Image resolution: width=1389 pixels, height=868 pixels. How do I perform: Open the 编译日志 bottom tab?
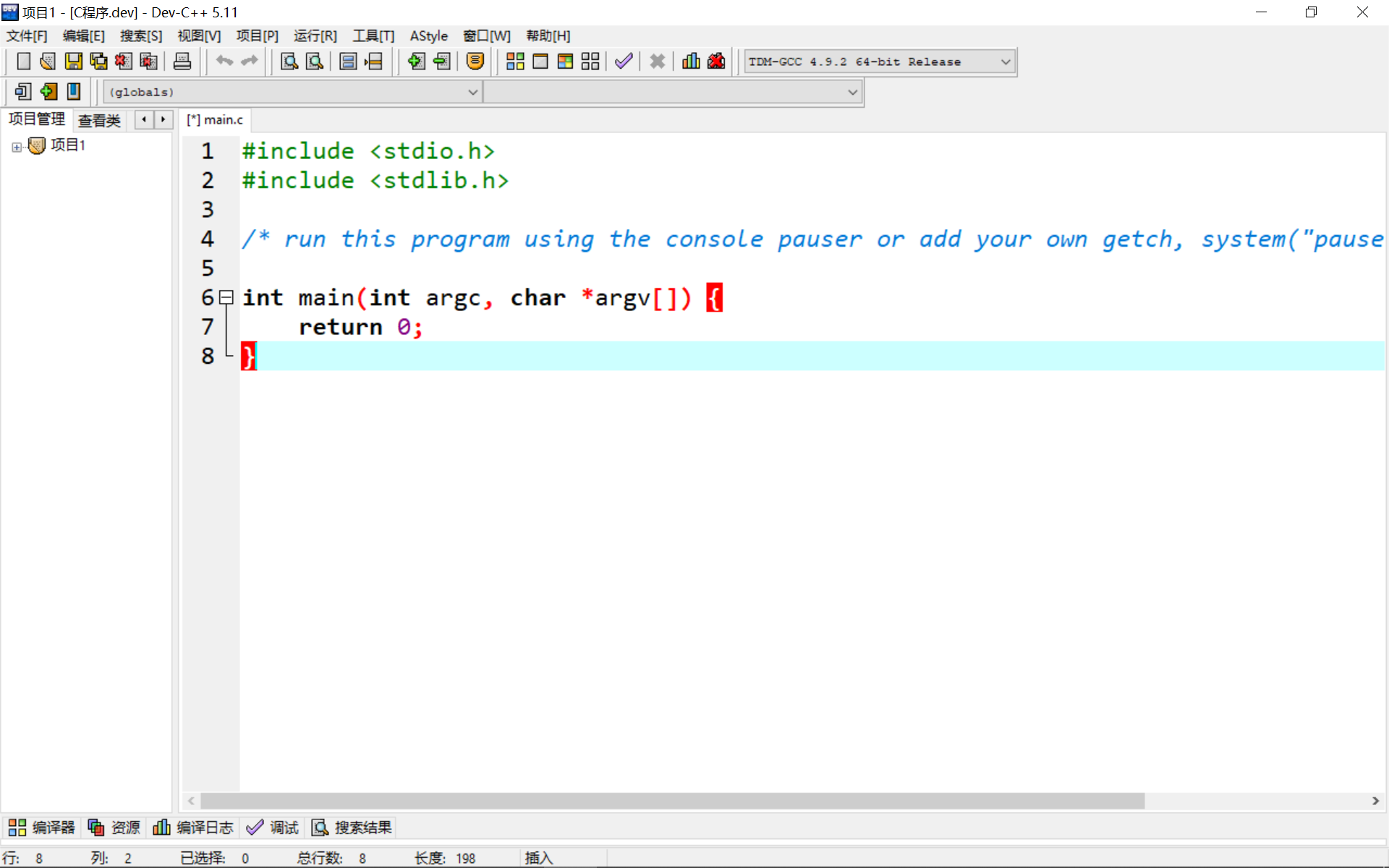(x=193, y=827)
